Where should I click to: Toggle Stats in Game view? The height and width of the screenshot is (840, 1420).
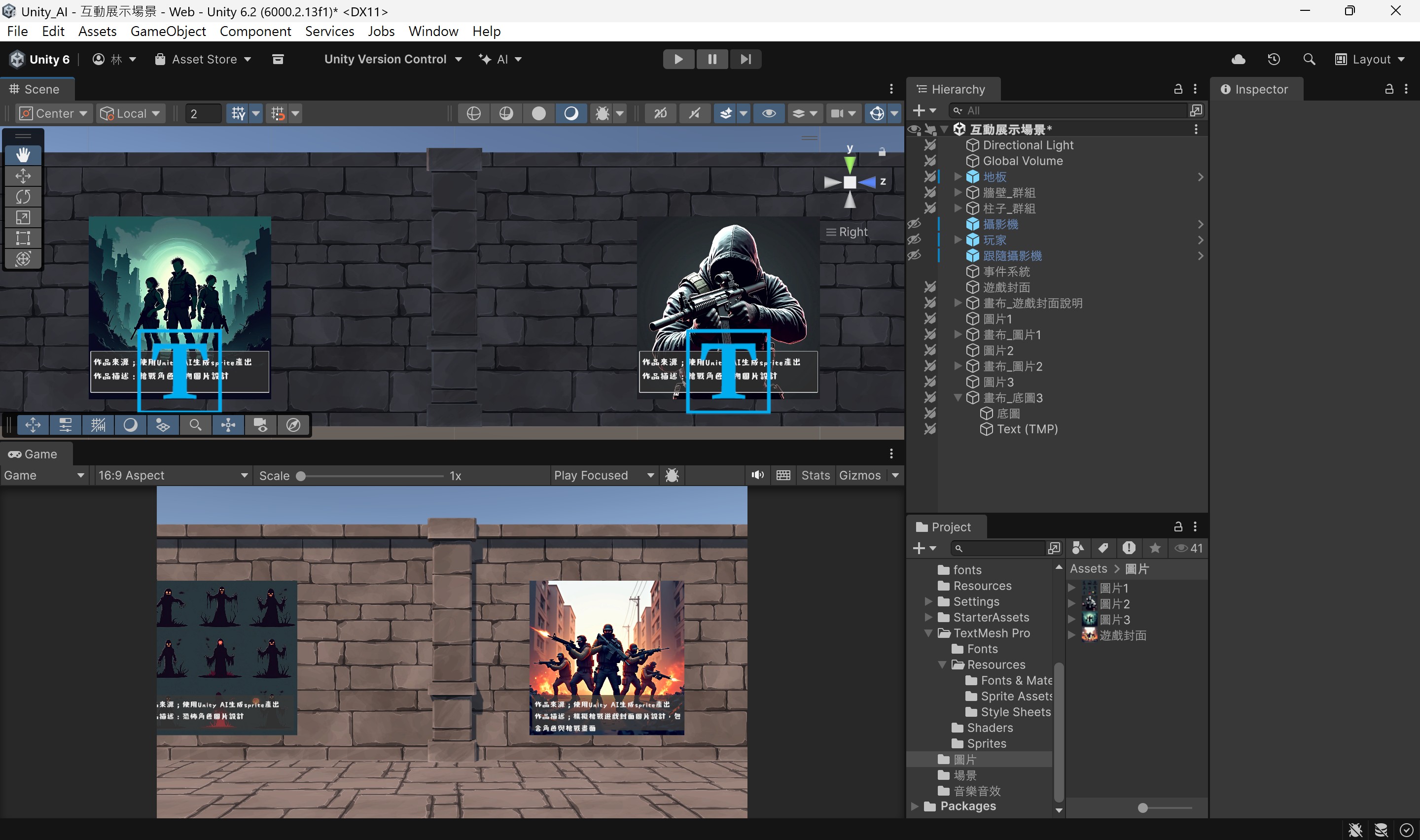coord(815,475)
